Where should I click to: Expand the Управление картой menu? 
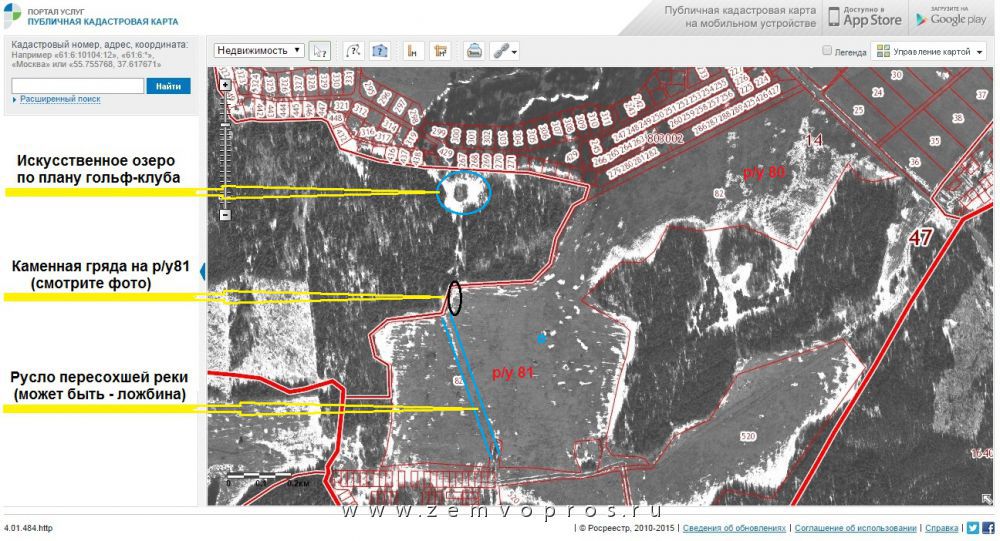pos(930,52)
